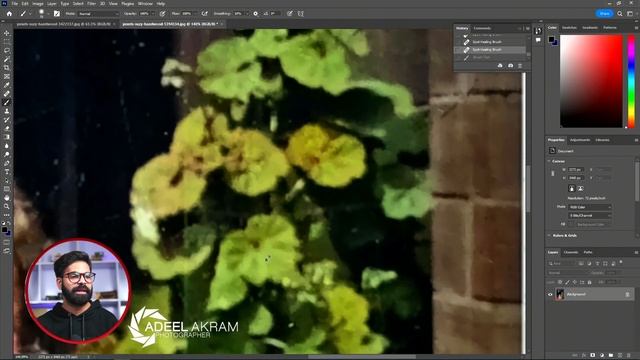Select the Lasso tool
Viewport: 640px width, 360px height.
pos(7,51)
